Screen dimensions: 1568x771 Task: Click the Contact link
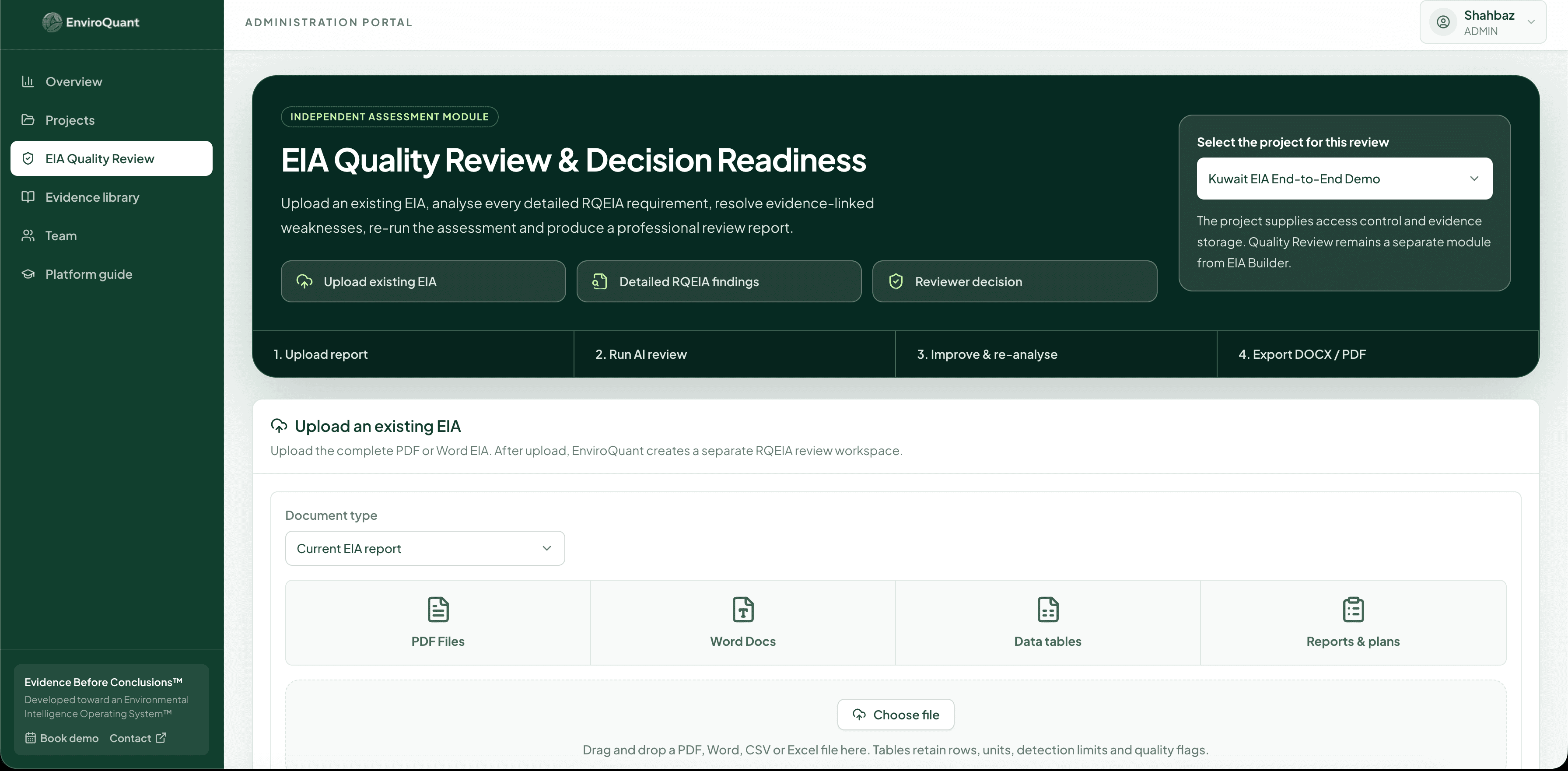coord(137,737)
